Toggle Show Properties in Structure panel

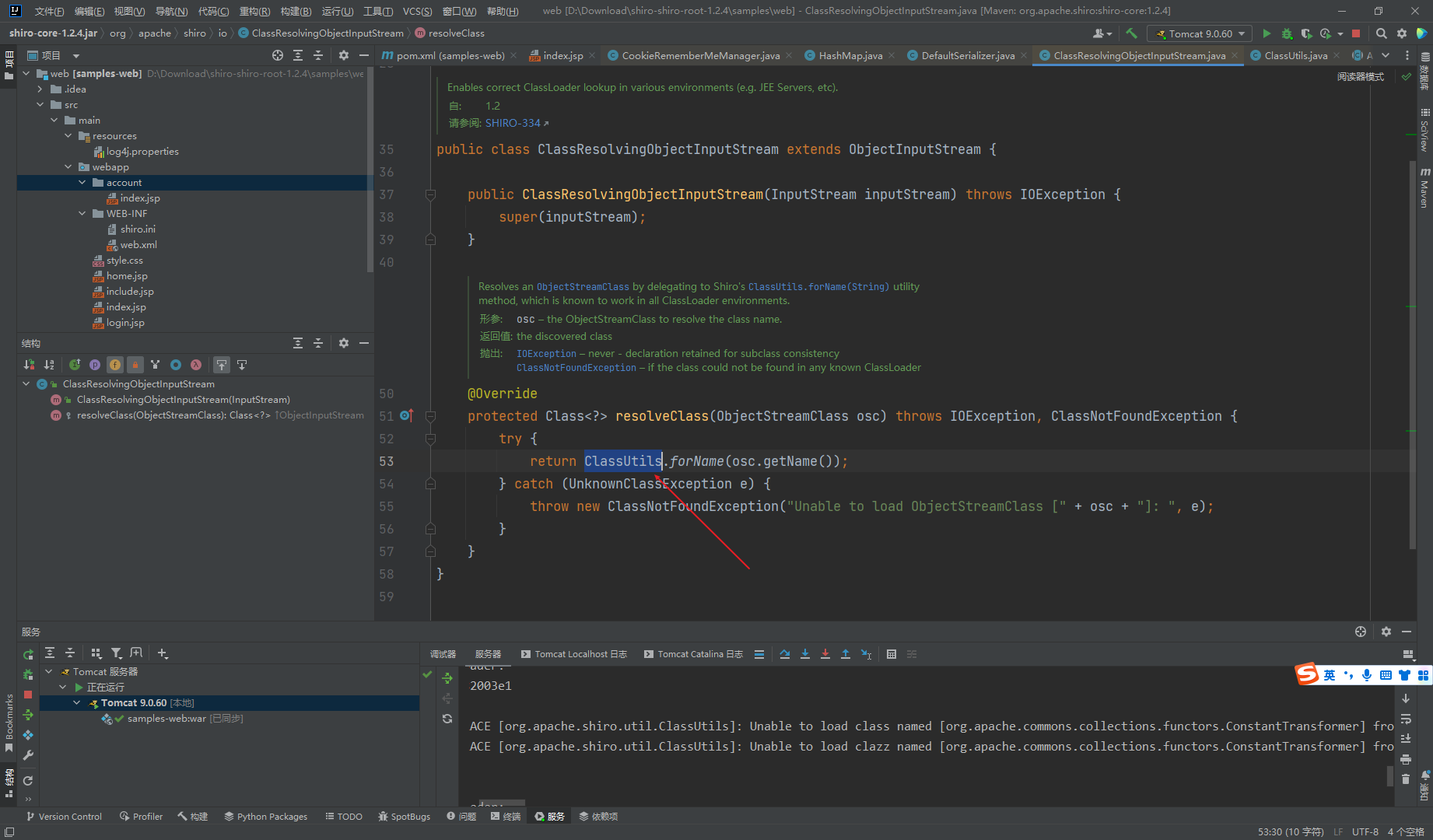coord(95,364)
